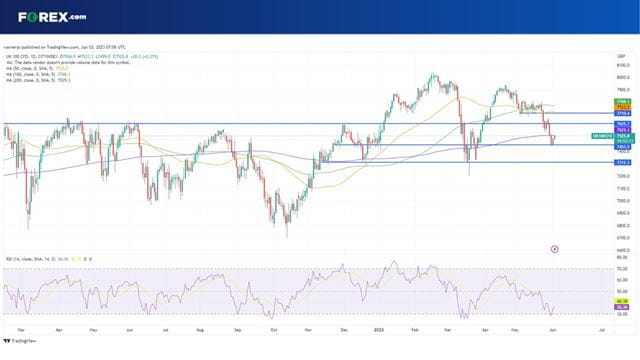Select the MA (50, close) indicator legend

click(38, 69)
